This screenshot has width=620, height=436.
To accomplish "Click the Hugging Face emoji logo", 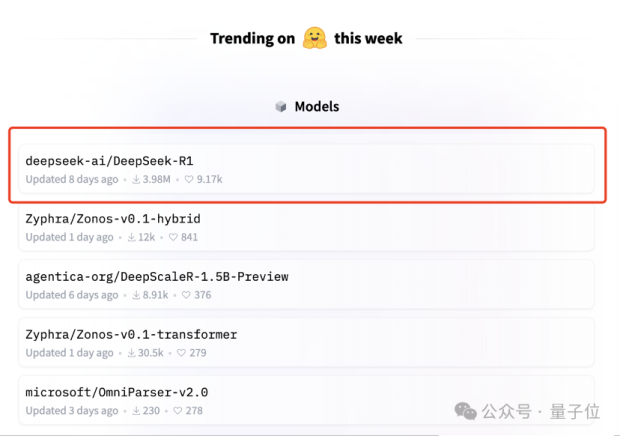I will tap(317, 37).
